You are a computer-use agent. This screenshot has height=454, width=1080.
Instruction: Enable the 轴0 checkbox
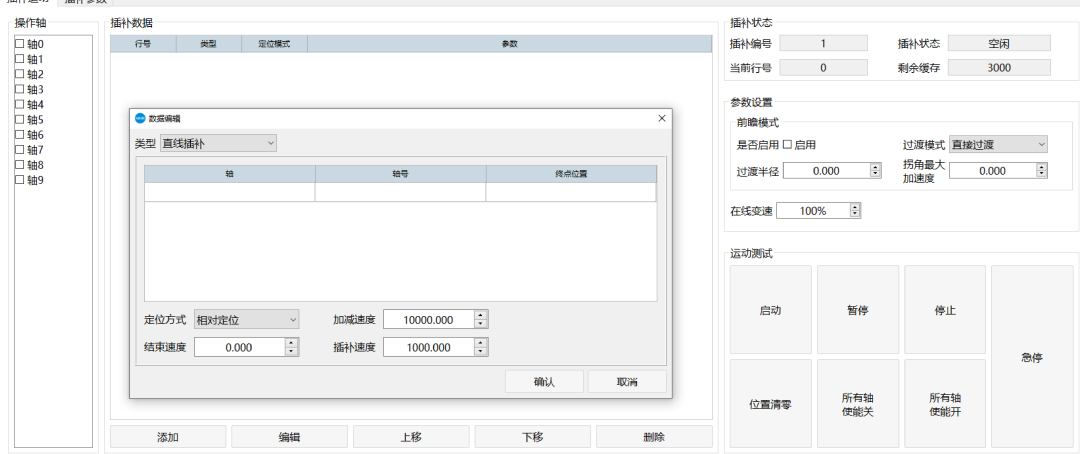[x=20, y=44]
